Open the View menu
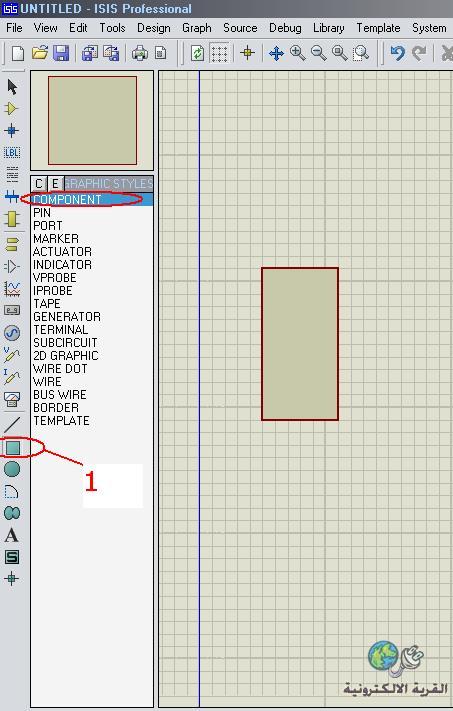This screenshot has width=453, height=711. (x=45, y=28)
